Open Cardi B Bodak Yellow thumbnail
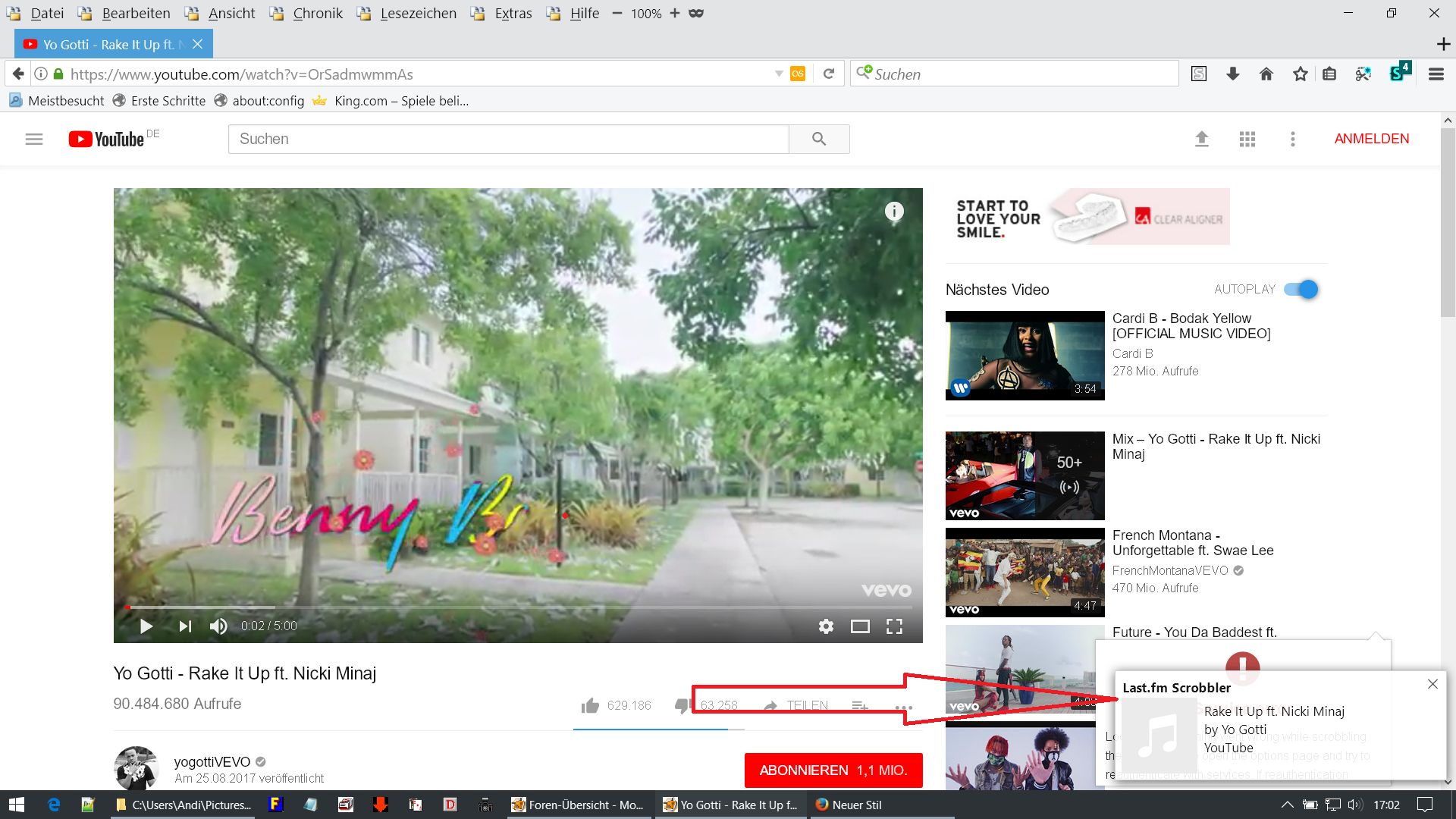The width and height of the screenshot is (1456, 819). tap(1025, 355)
